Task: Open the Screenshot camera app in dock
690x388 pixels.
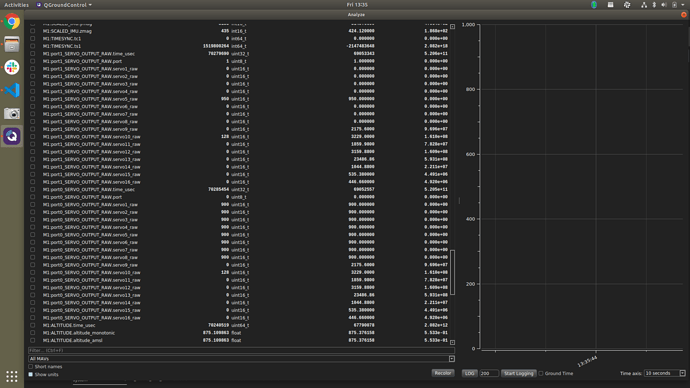Action: (x=12, y=113)
